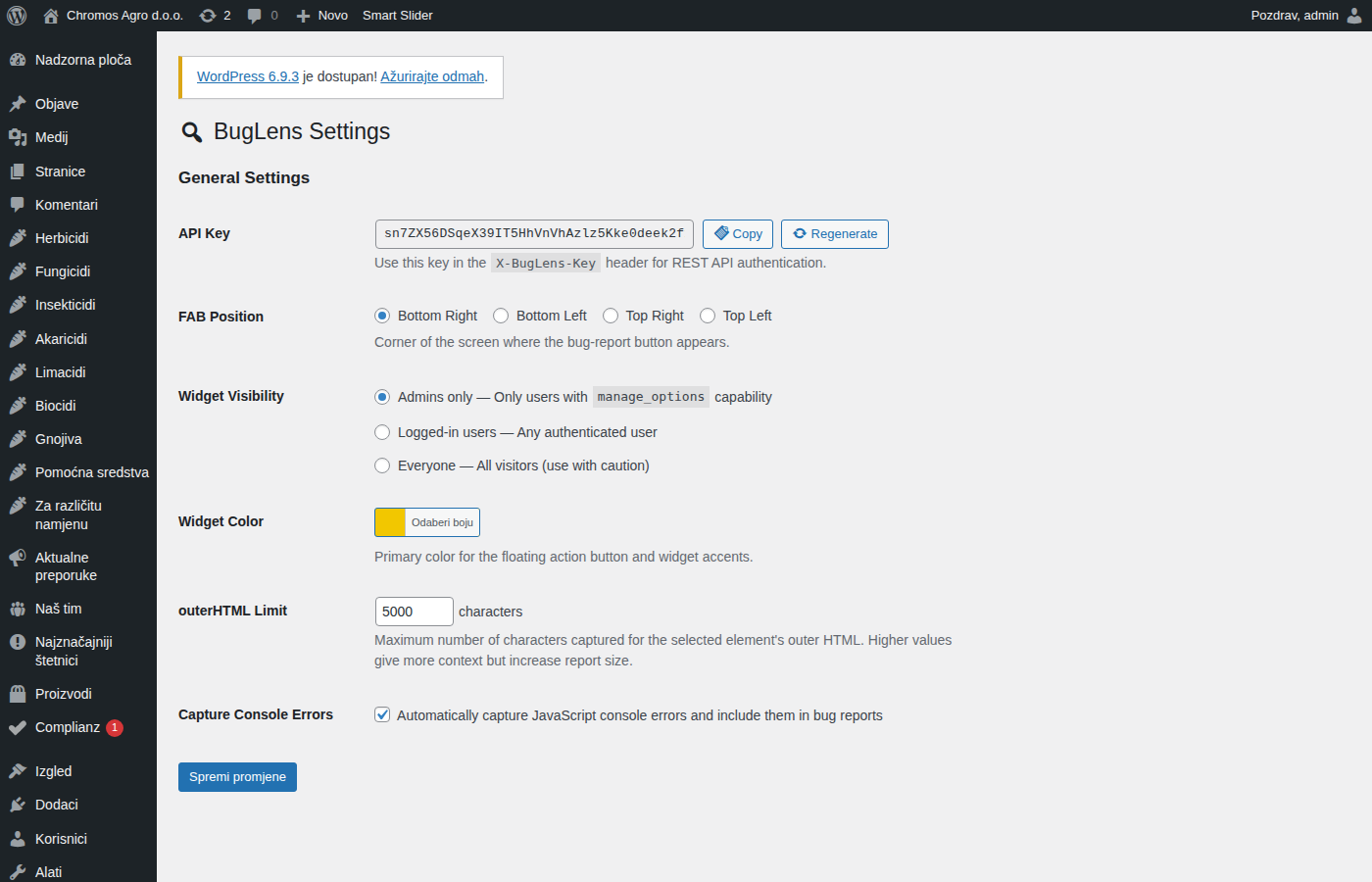1372x882 pixels.
Task: Click the admin user avatar icon
Action: (1354, 16)
